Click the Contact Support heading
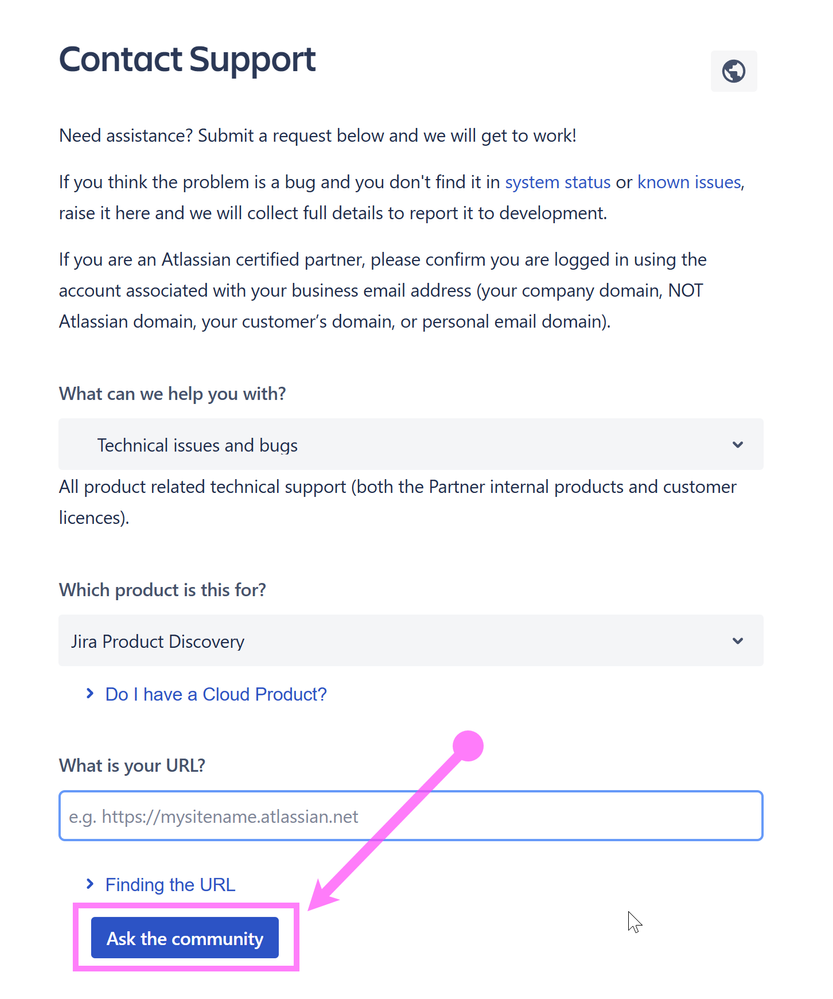The width and height of the screenshot is (833, 999). (x=187, y=60)
